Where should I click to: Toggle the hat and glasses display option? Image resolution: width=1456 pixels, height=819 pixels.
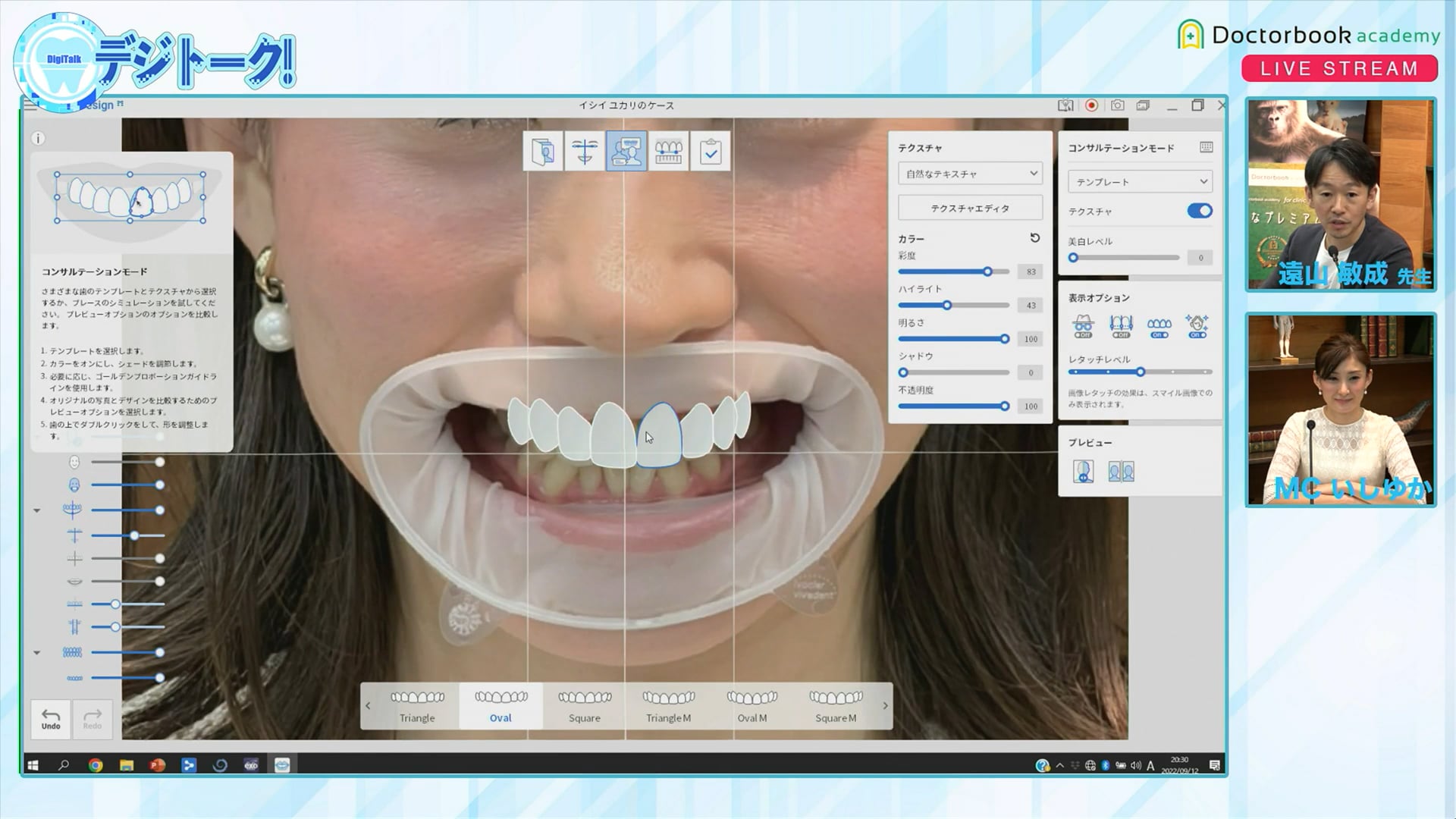tap(1083, 326)
